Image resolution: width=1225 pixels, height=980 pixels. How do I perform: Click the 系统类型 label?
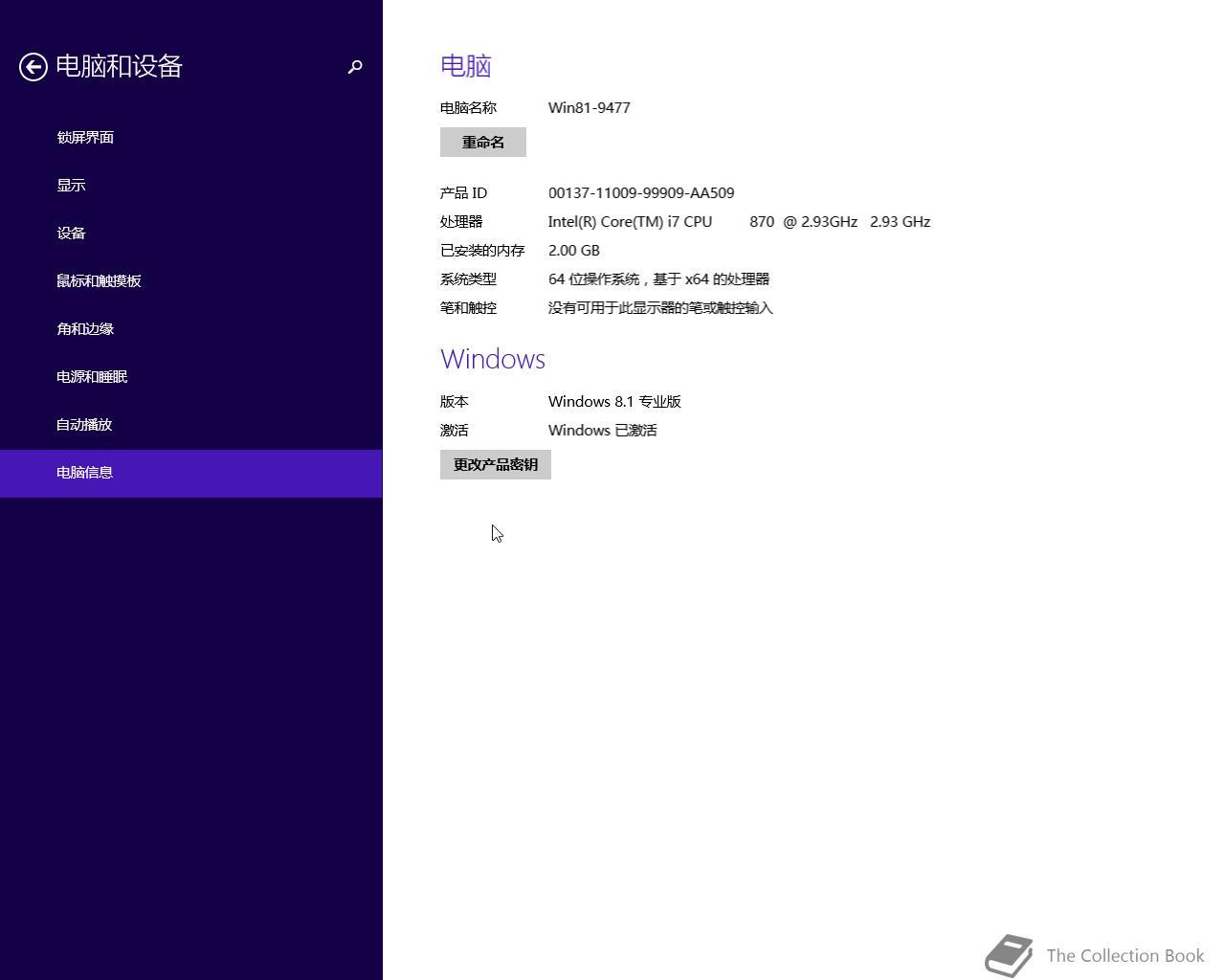(x=468, y=278)
